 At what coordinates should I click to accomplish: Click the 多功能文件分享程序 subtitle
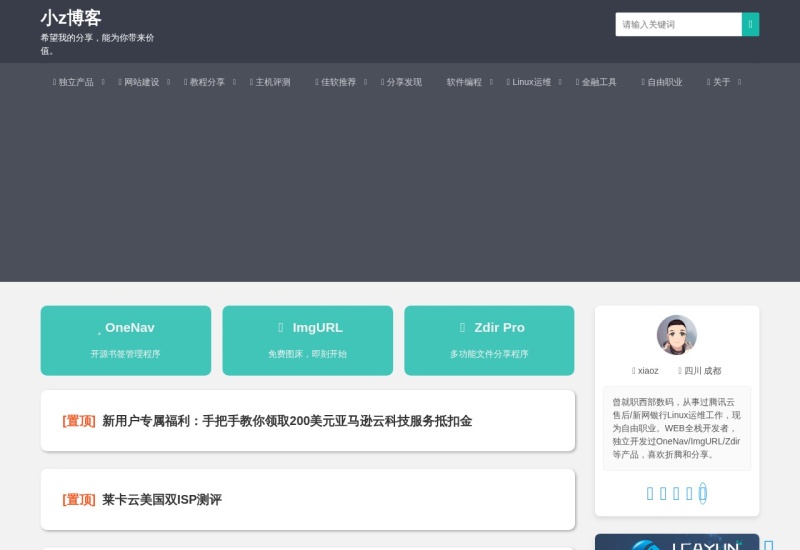tap(489, 354)
